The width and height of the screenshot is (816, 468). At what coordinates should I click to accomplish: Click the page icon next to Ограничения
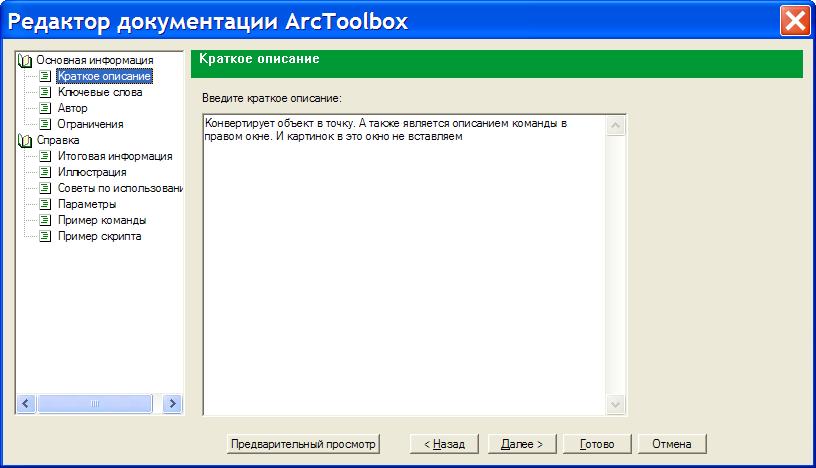tap(45, 124)
